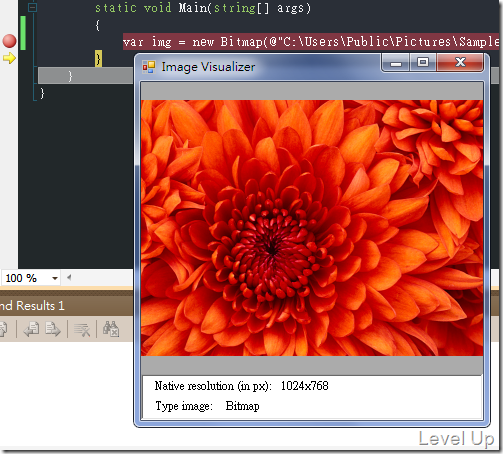Click the Image Visualizer title bar text
Image resolution: width=503 pixels, height=454 pixels.
click(x=208, y=67)
